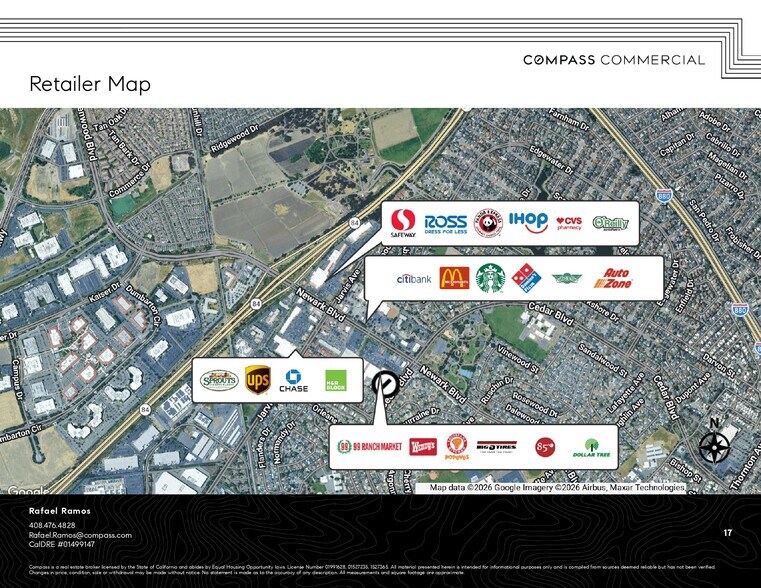Select the H&R Block green logo
Screen dimensions: 761x588
[336, 381]
